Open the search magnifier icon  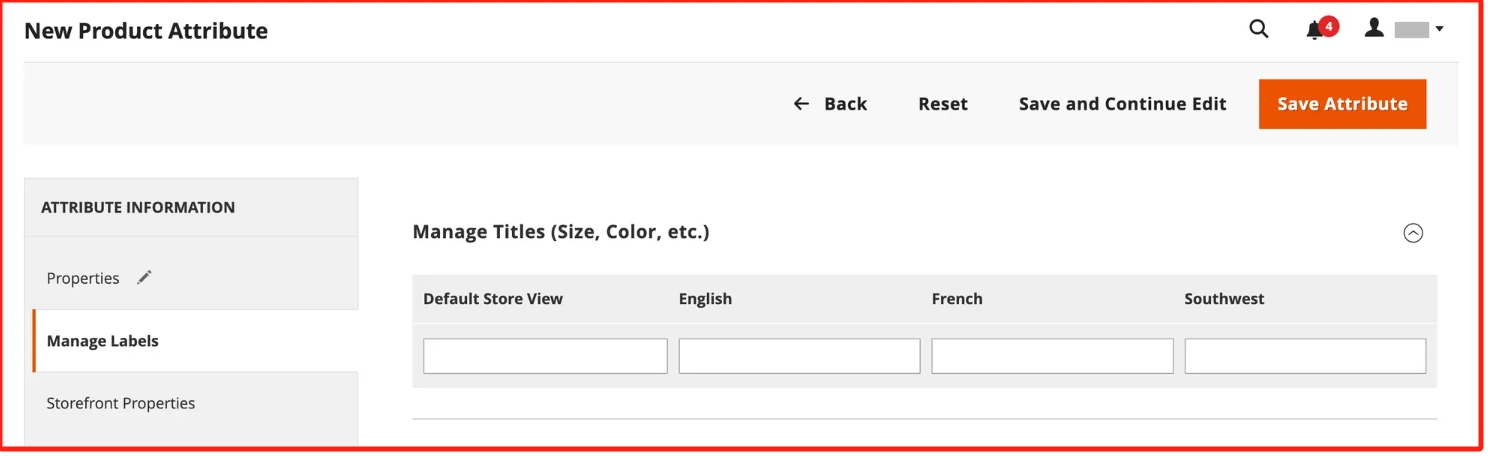tap(1259, 30)
